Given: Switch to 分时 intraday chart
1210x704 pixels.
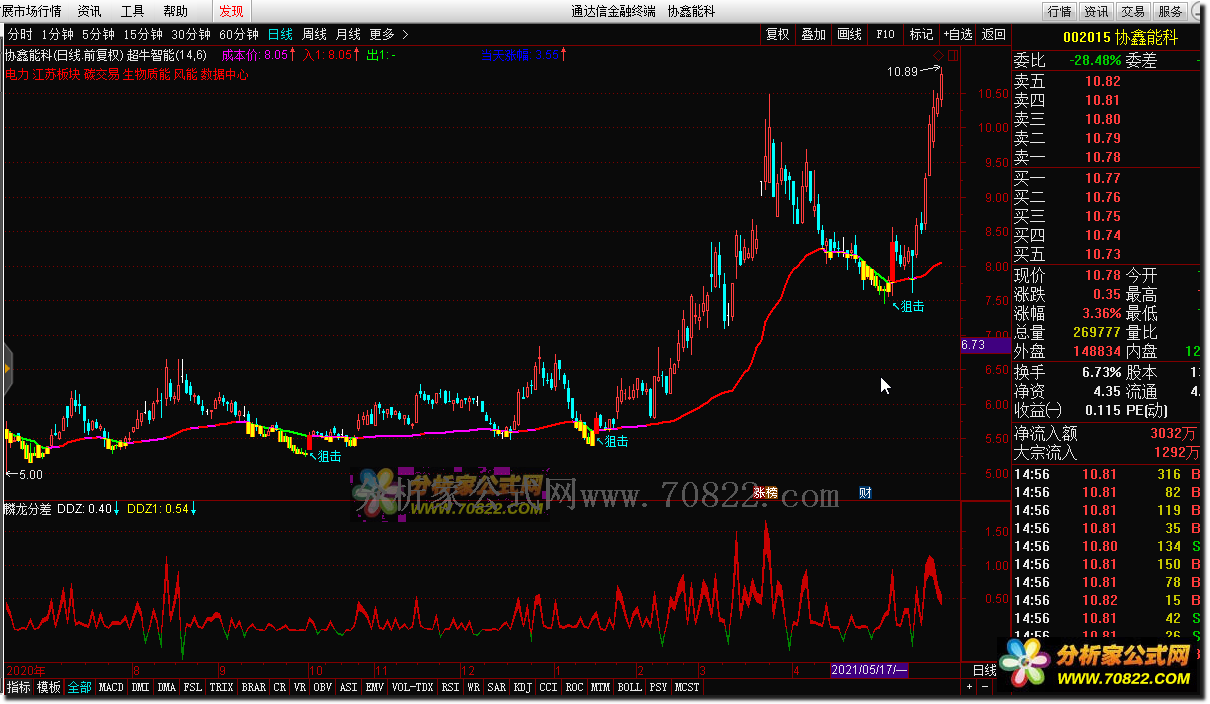Looking at the screenshot, I should click(19, 34).
